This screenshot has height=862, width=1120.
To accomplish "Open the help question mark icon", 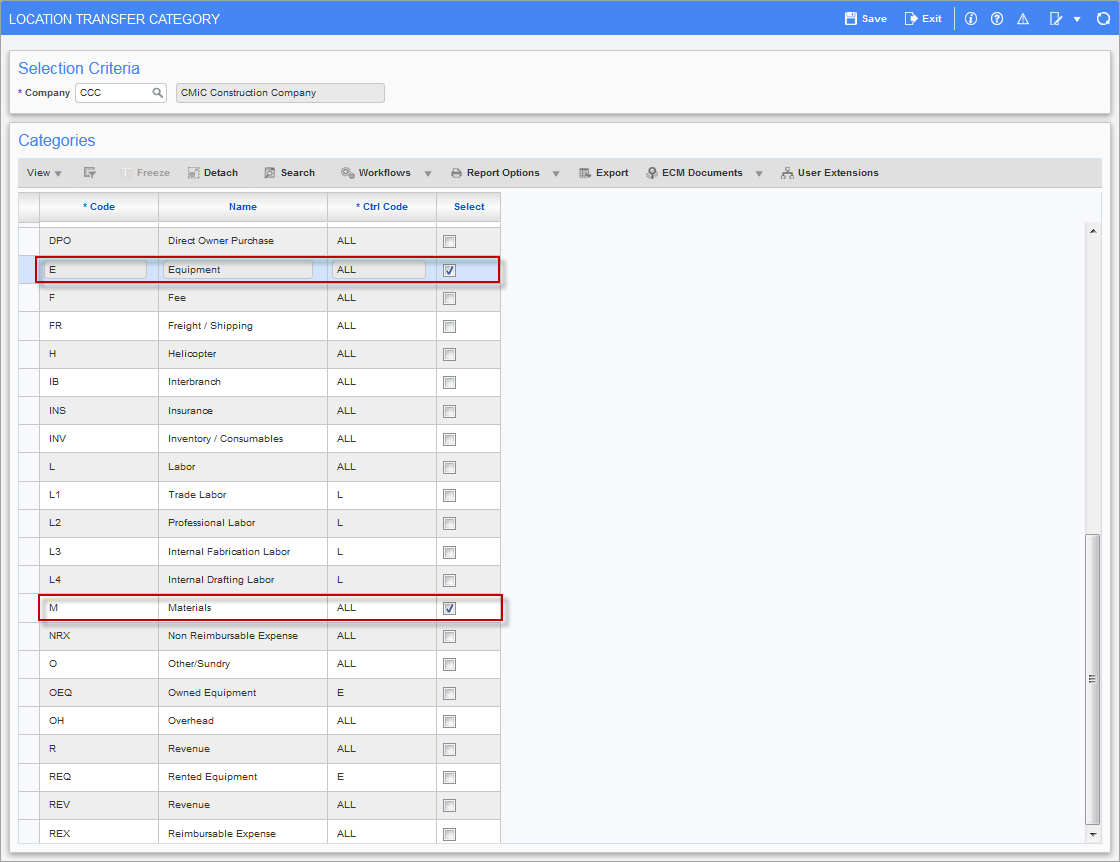I will (997, 19).
